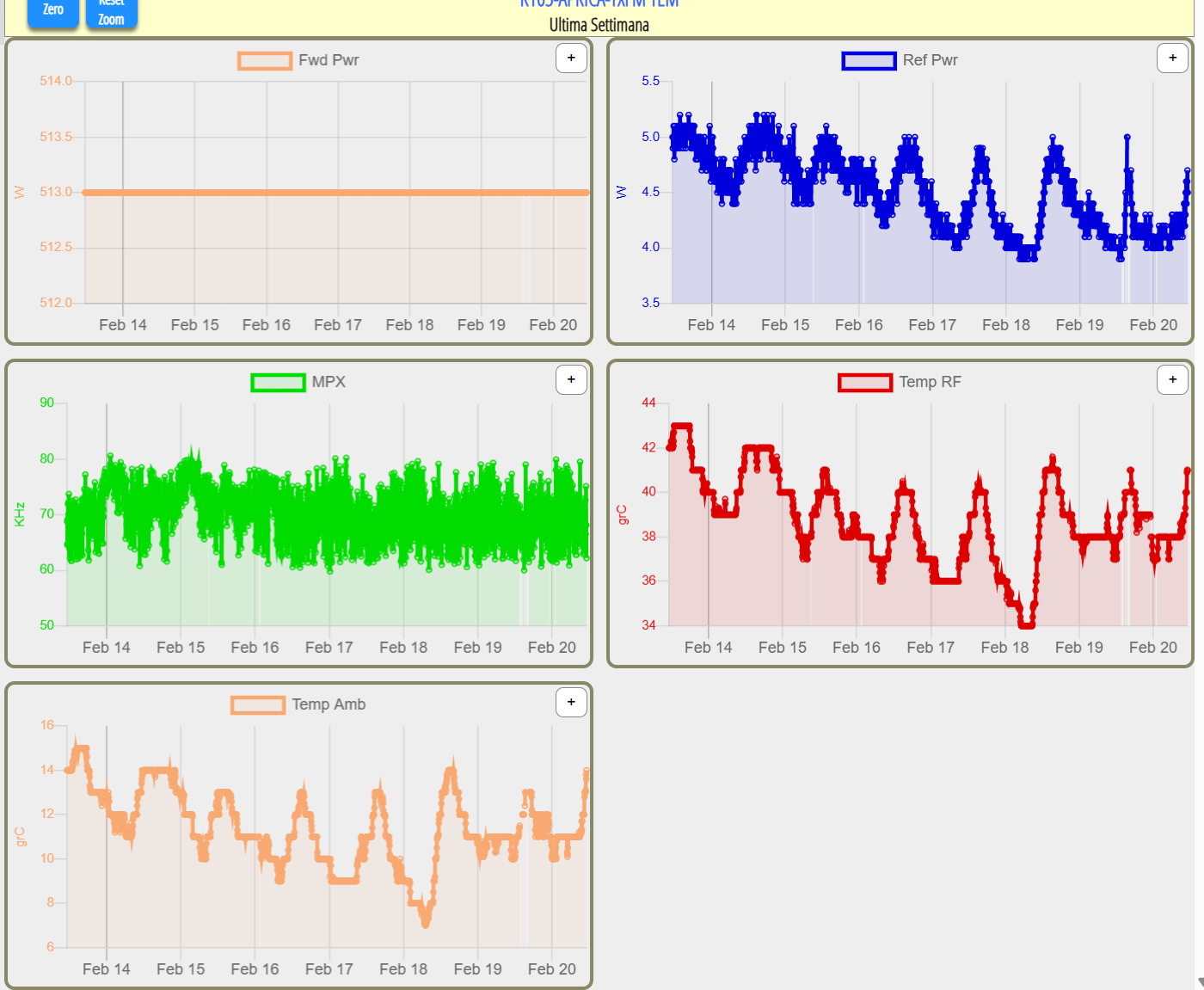Click the Temp RF legend label

pos(930,382)
